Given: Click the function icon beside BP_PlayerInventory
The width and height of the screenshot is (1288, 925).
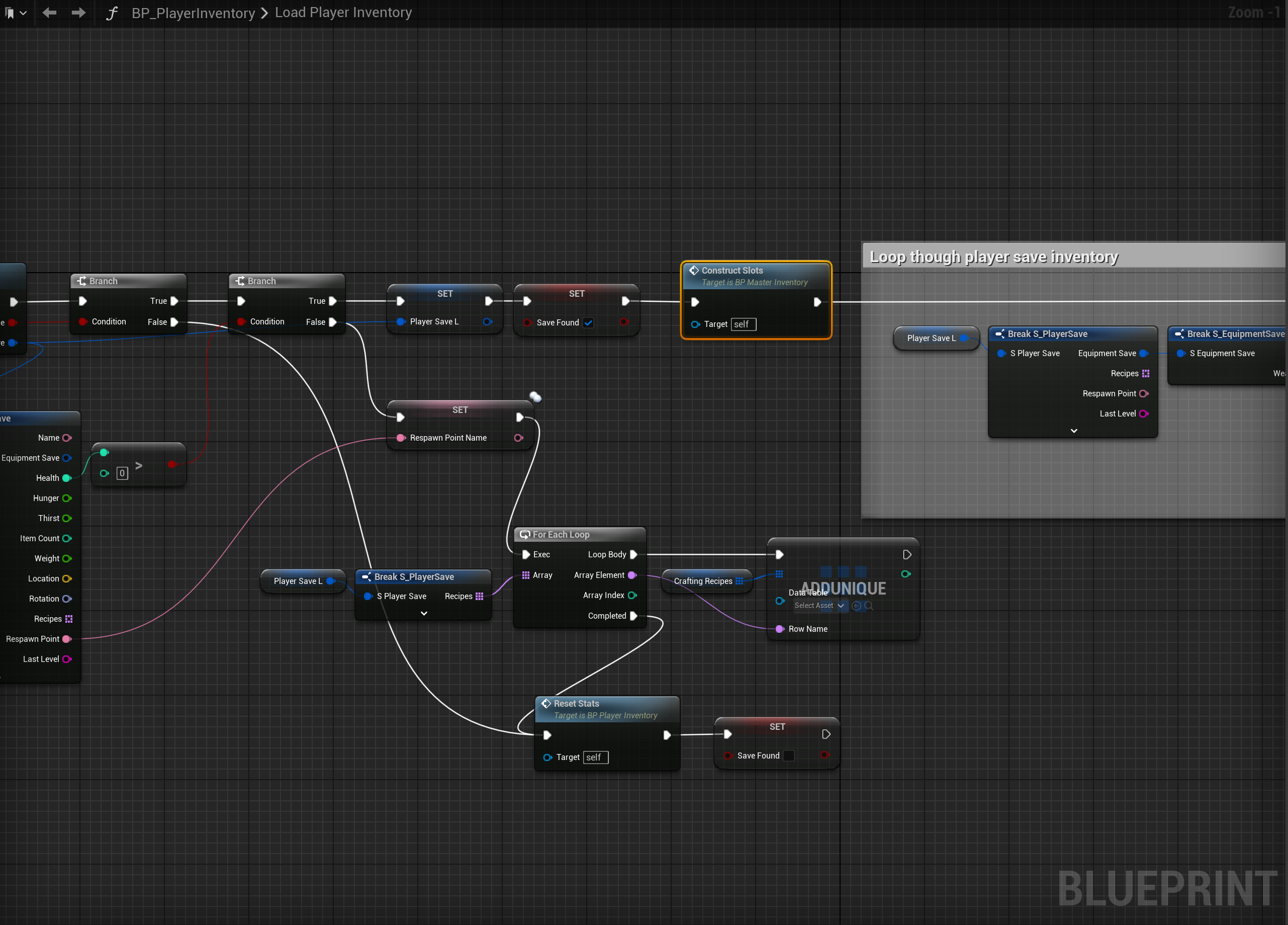Looking at the screenshot, I should [112, 13].
